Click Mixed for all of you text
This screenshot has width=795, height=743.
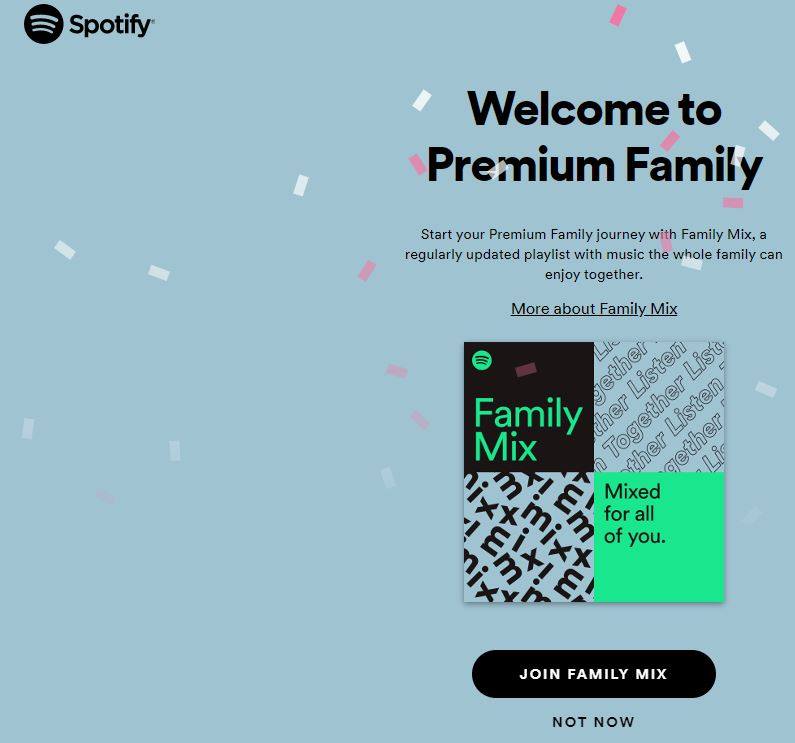coord(634,514)
